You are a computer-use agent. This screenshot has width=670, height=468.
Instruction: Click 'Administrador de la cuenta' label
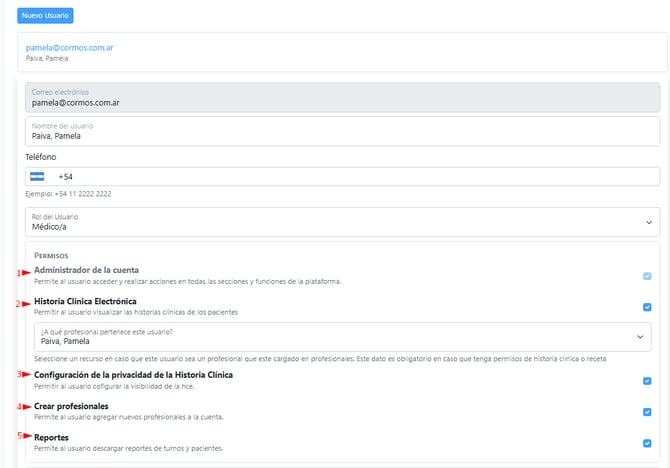tap(86, 270)
